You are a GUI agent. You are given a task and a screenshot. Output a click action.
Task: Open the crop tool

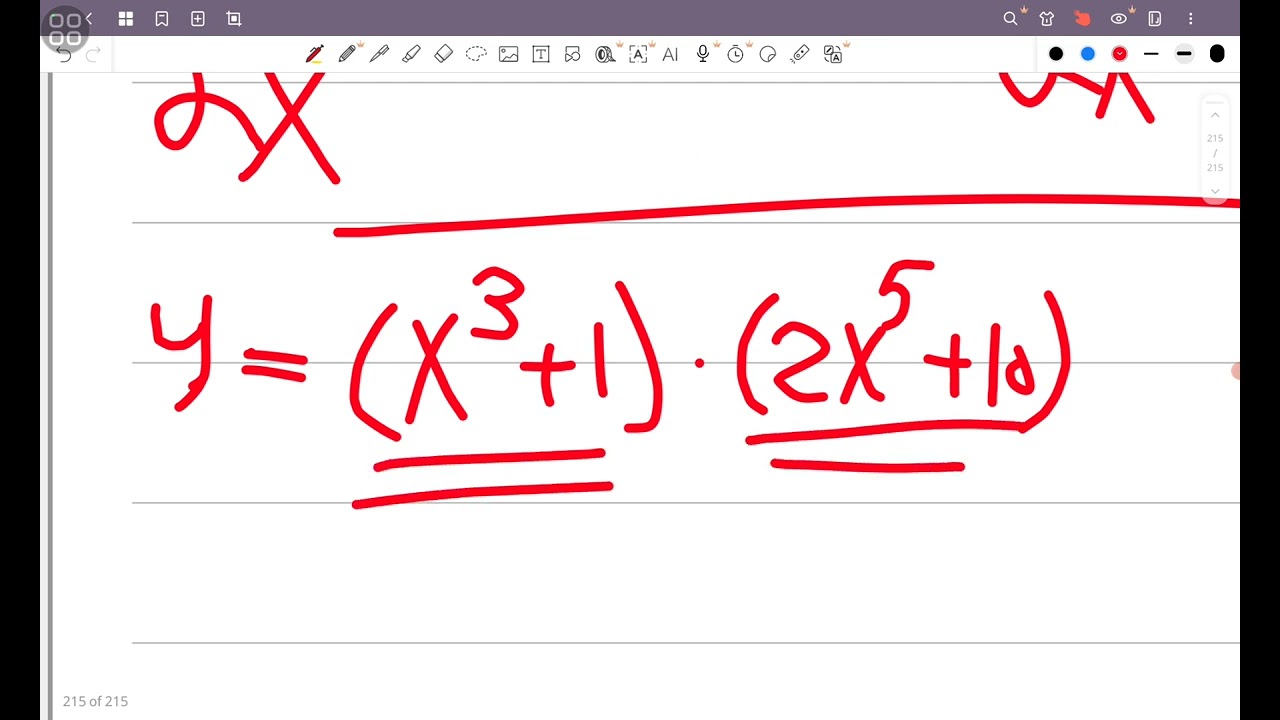click(234, 18)
